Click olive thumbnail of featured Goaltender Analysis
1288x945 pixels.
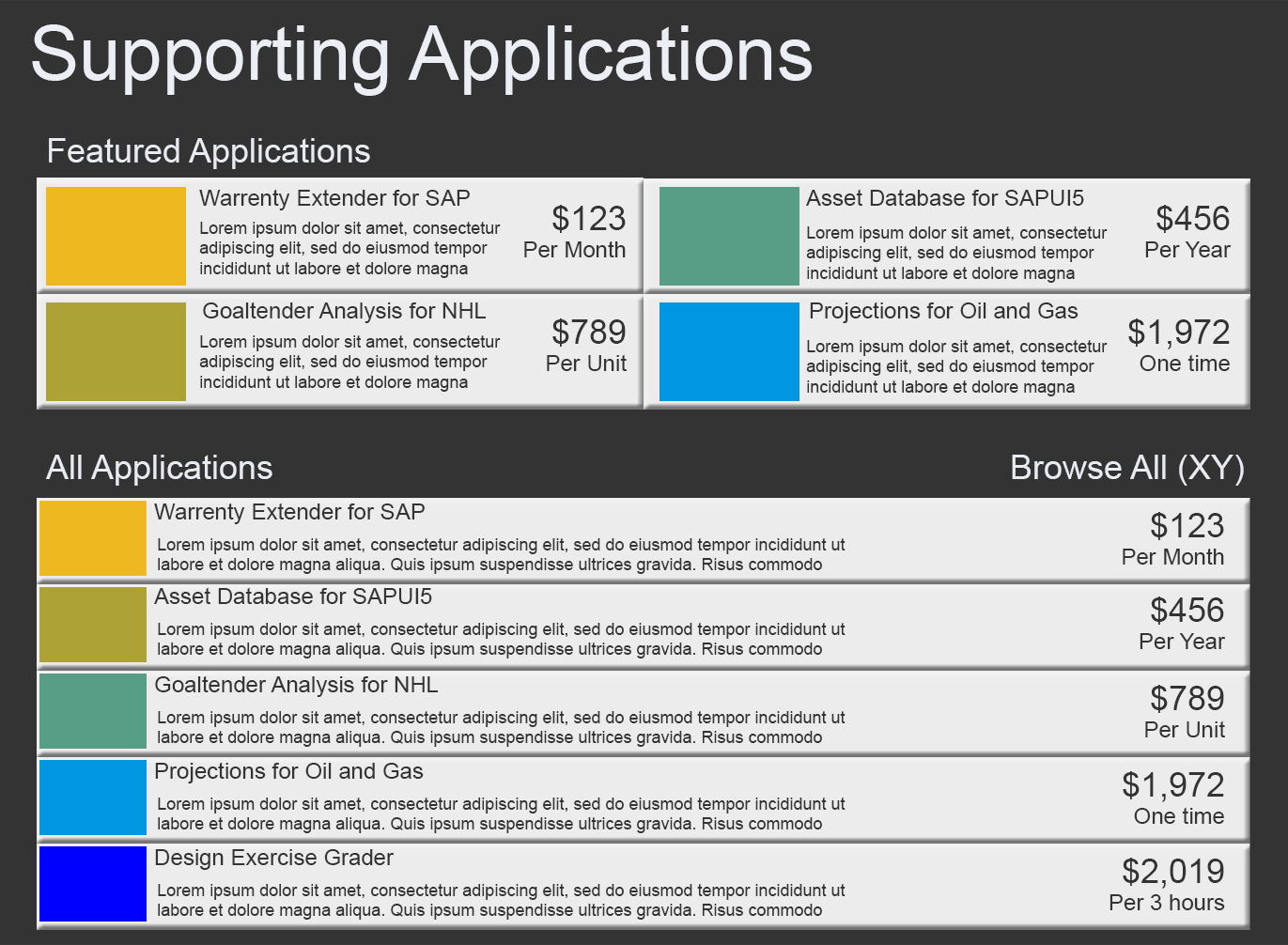(x=116, y=351)
